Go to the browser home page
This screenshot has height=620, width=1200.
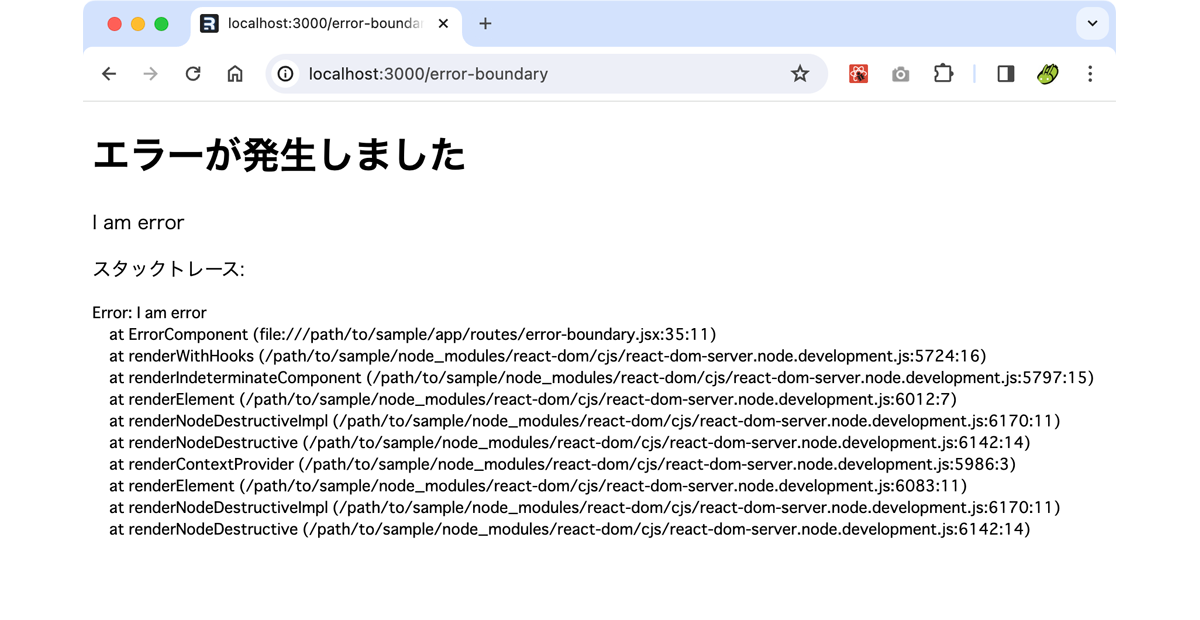pos(235,73)
